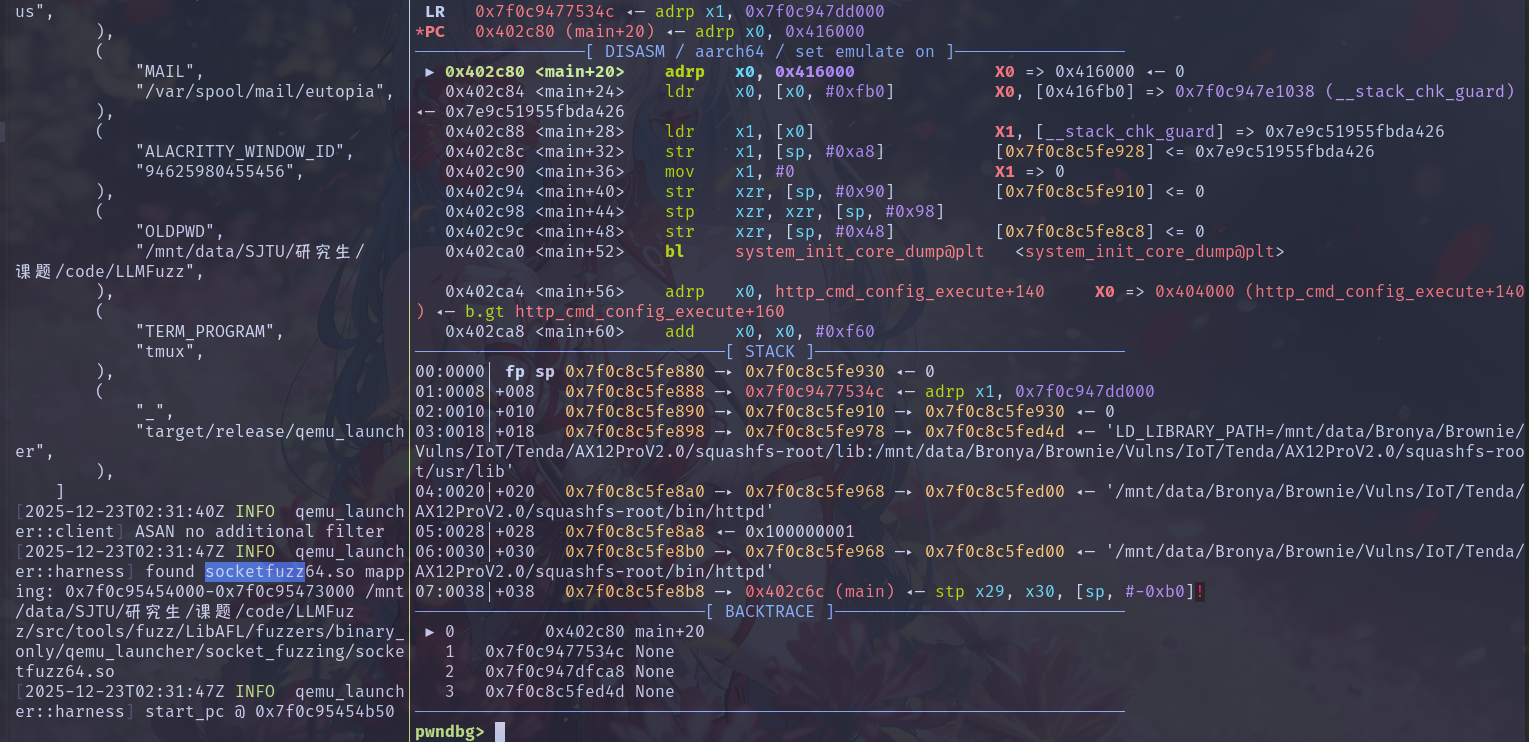Viewport: 1529px width, 742px height.
Task: Click the red exclamation mark after stack entry 07
Action: 1200,592
